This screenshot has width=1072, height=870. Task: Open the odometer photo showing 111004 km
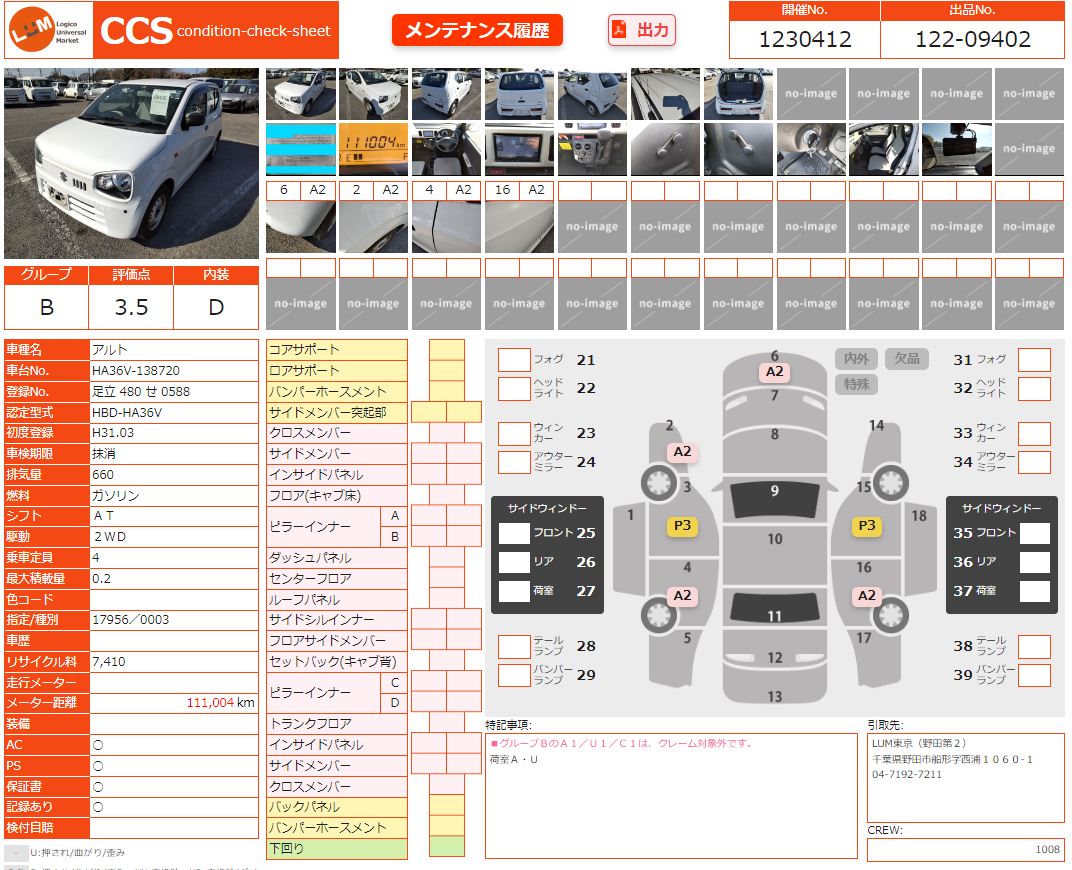(373, 148)
